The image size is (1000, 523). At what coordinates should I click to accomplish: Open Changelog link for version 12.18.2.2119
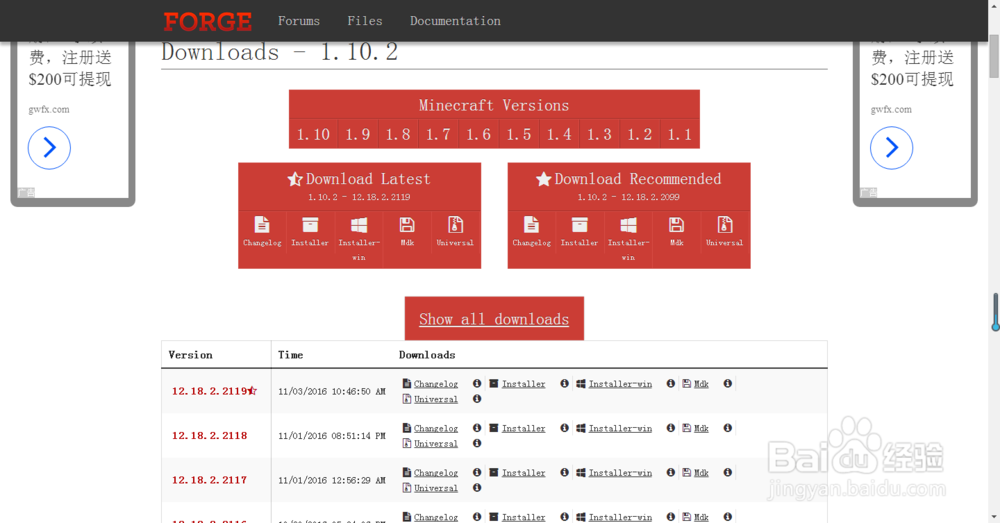[436, 384]
